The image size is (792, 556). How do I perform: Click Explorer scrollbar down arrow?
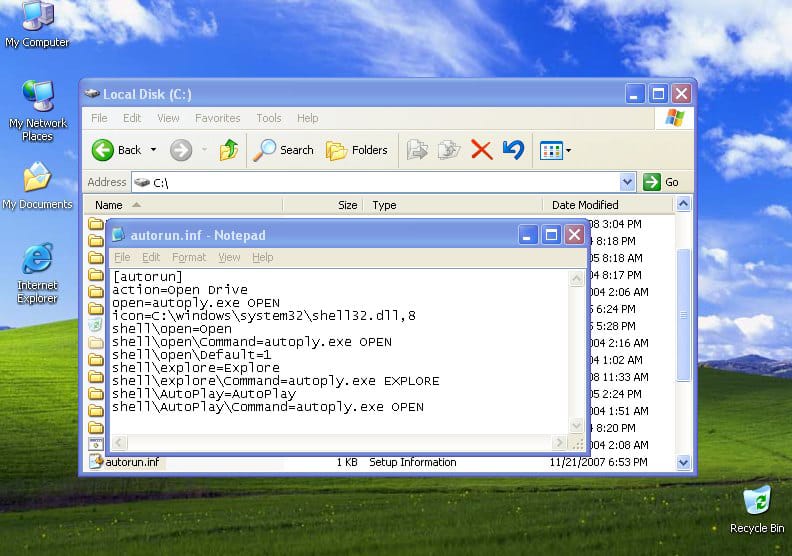[x=683, y=462]
